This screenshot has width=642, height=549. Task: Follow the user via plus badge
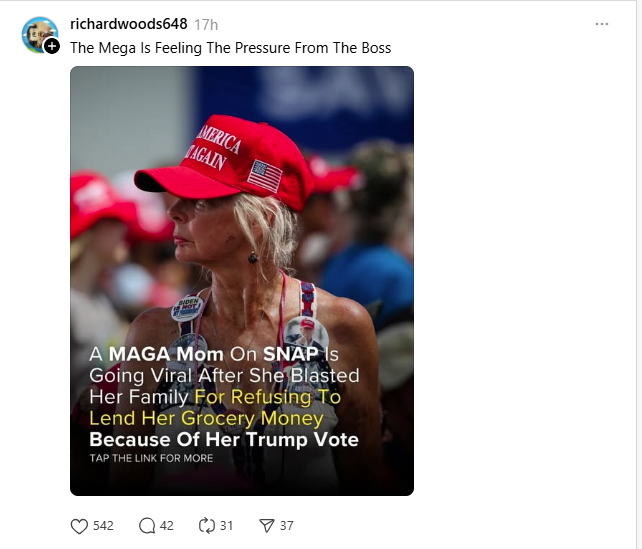coord(52,47)
